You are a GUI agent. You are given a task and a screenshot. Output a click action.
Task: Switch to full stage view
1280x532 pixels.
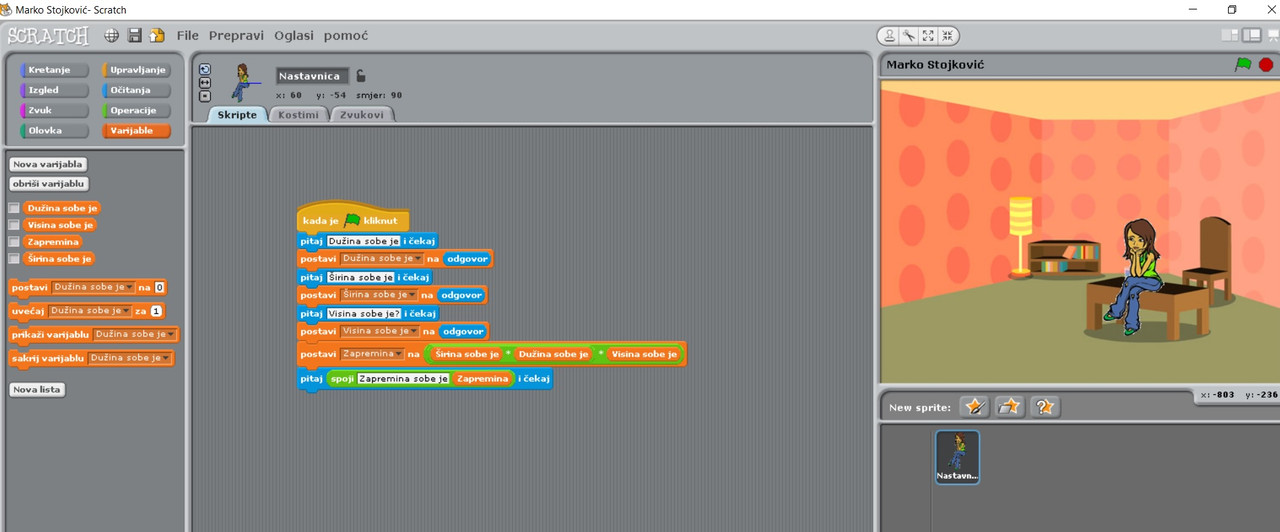pos(1251,35)
